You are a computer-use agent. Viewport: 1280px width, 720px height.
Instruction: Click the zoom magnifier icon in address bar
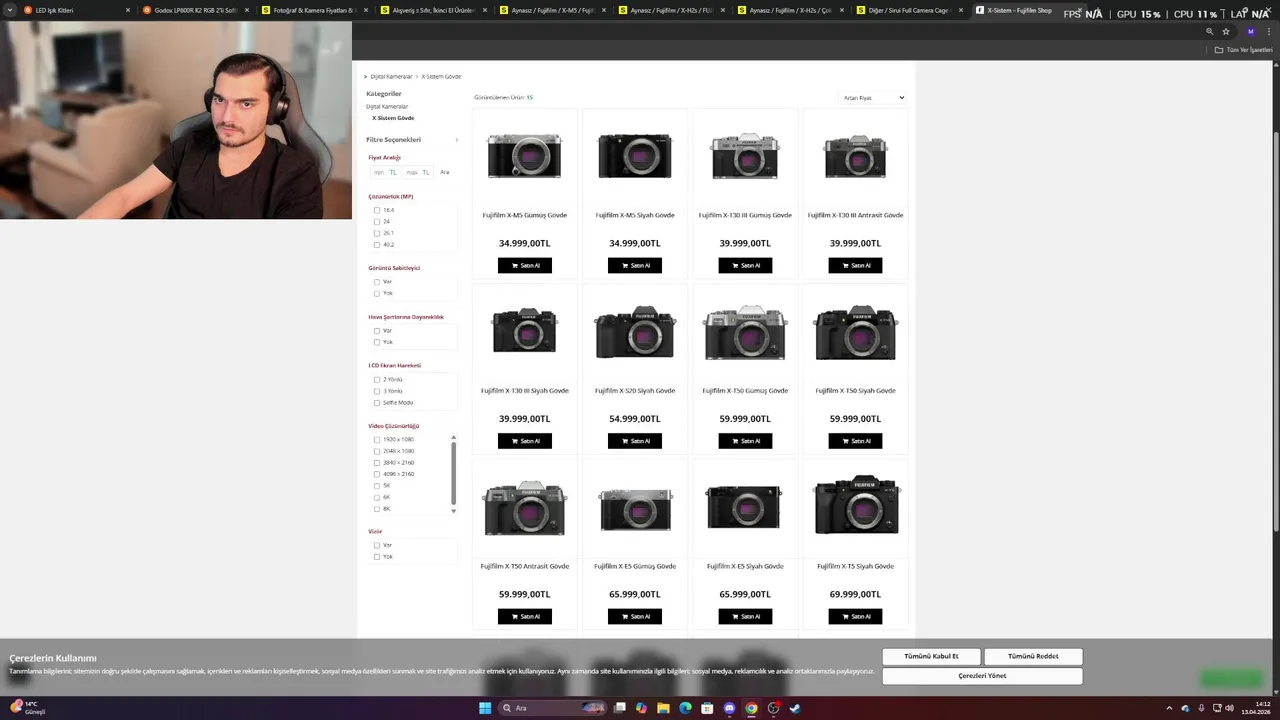(1209, 31)
